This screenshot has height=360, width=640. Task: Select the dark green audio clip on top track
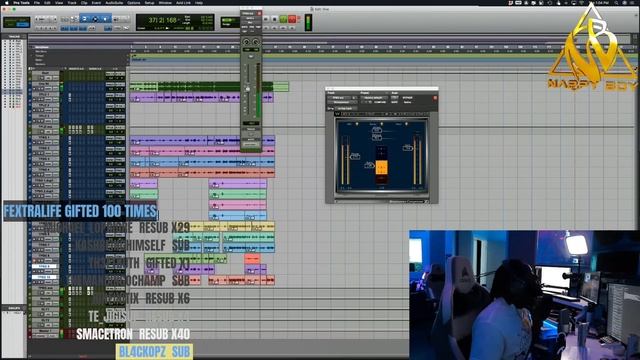[x=215, y=86]
